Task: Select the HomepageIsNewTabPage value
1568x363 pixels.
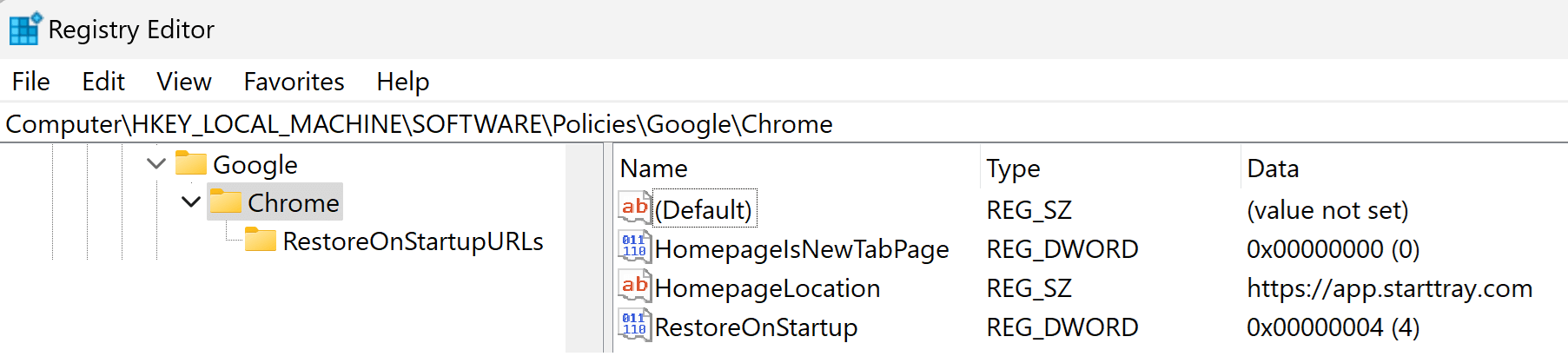Action: [x=802, y=249]
